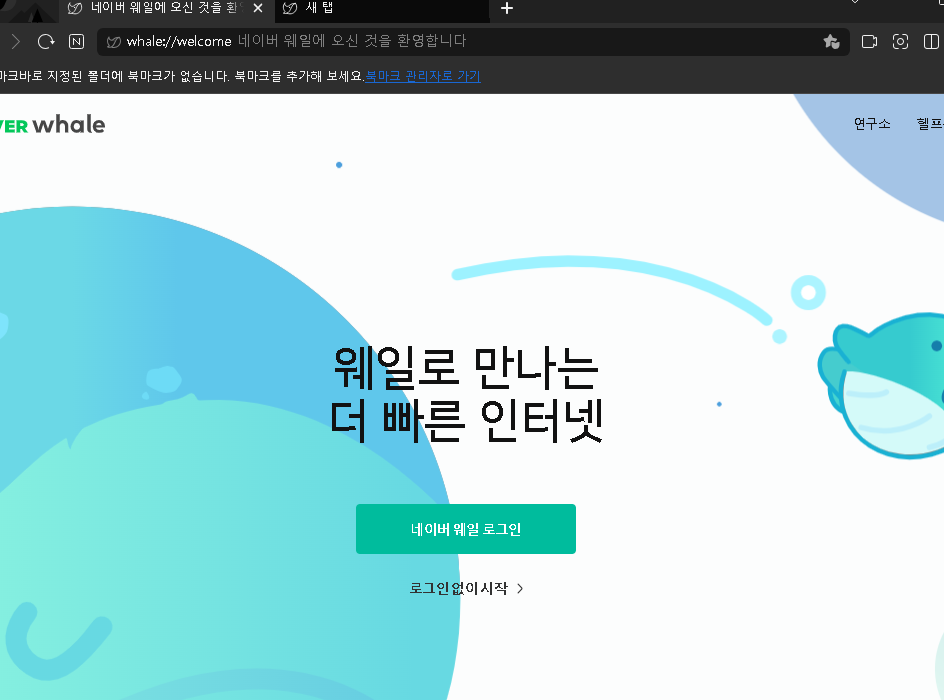Open the media capture tool icon in toolbar
The image size is (944, 700).
(x=869, y=42)
